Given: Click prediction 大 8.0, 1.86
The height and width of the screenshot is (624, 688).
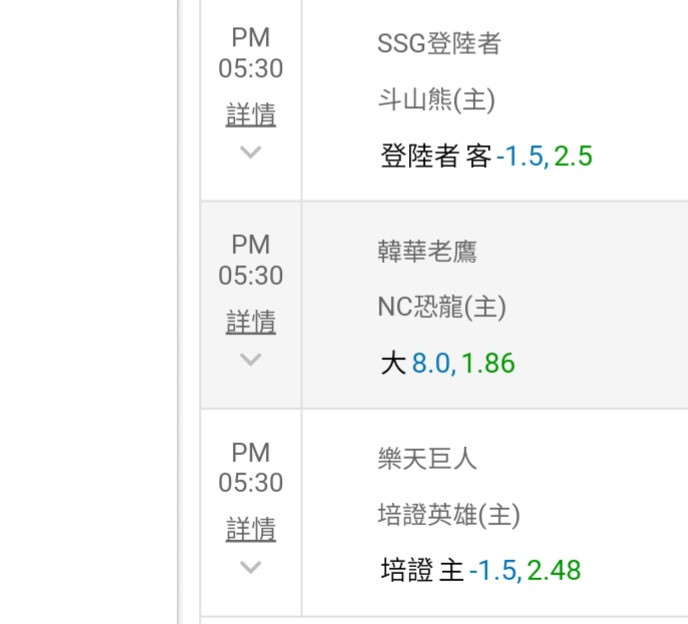Looking at the screenshot, I should click(448, 363).
